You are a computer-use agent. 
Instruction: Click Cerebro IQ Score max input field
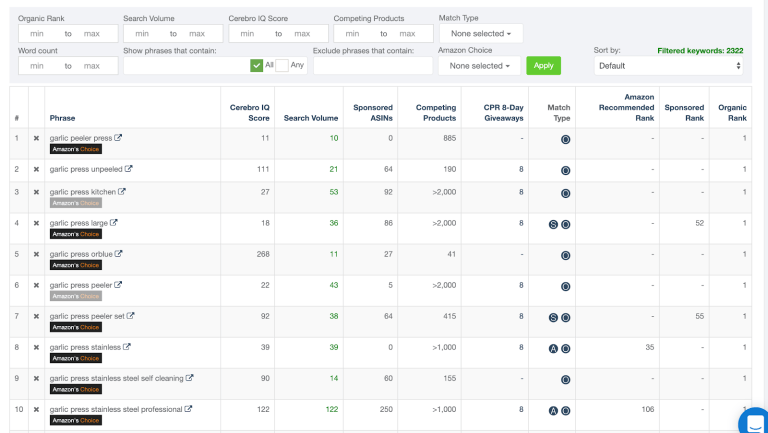tap(304, 33)
